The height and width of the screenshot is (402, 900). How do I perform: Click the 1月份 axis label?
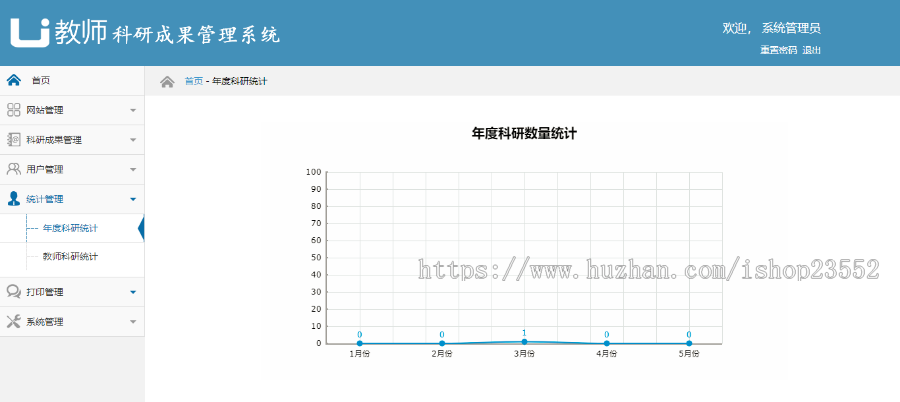(x=359, y=354)
